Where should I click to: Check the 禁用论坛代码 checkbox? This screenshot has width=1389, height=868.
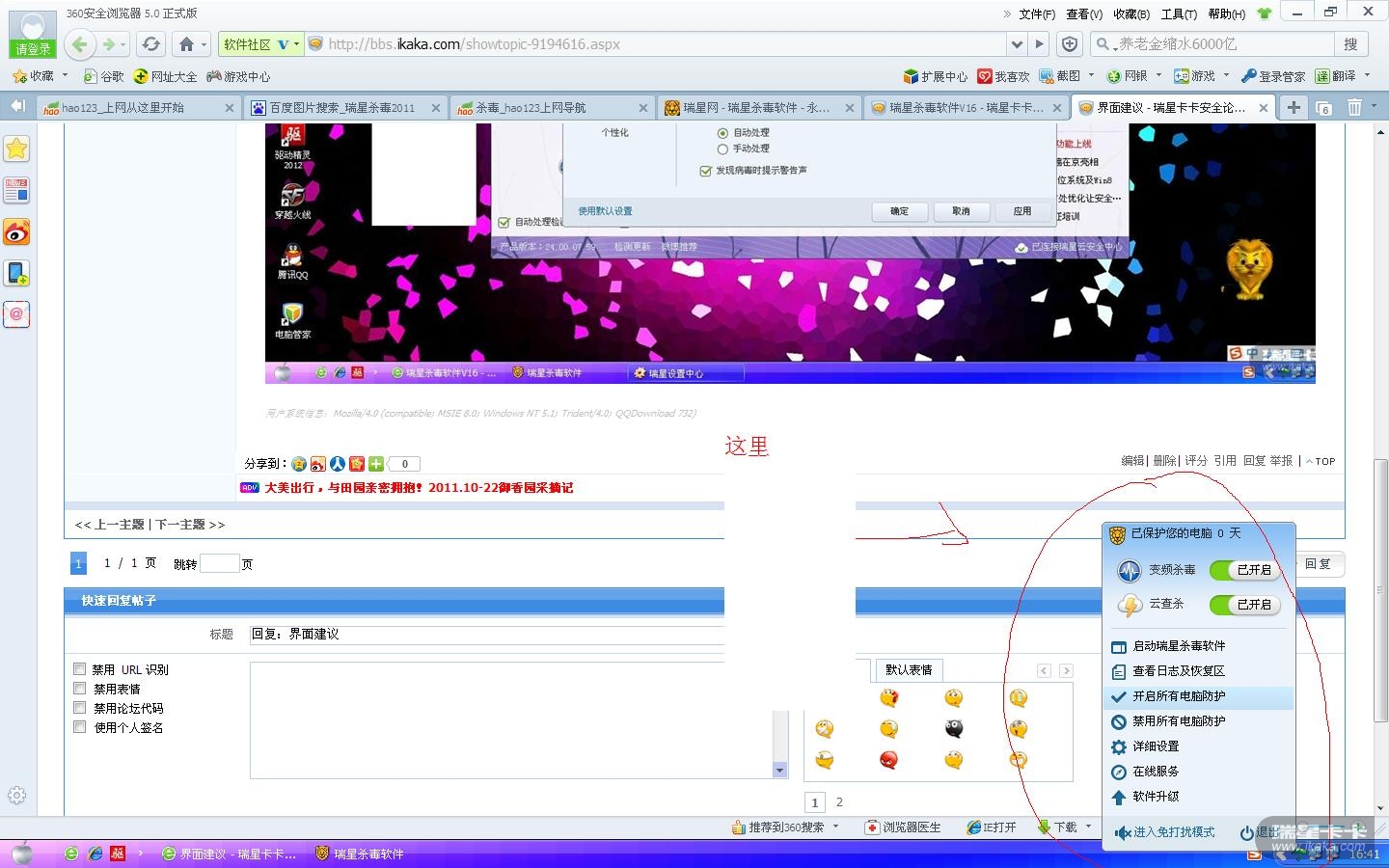click(x=80, y=707)
